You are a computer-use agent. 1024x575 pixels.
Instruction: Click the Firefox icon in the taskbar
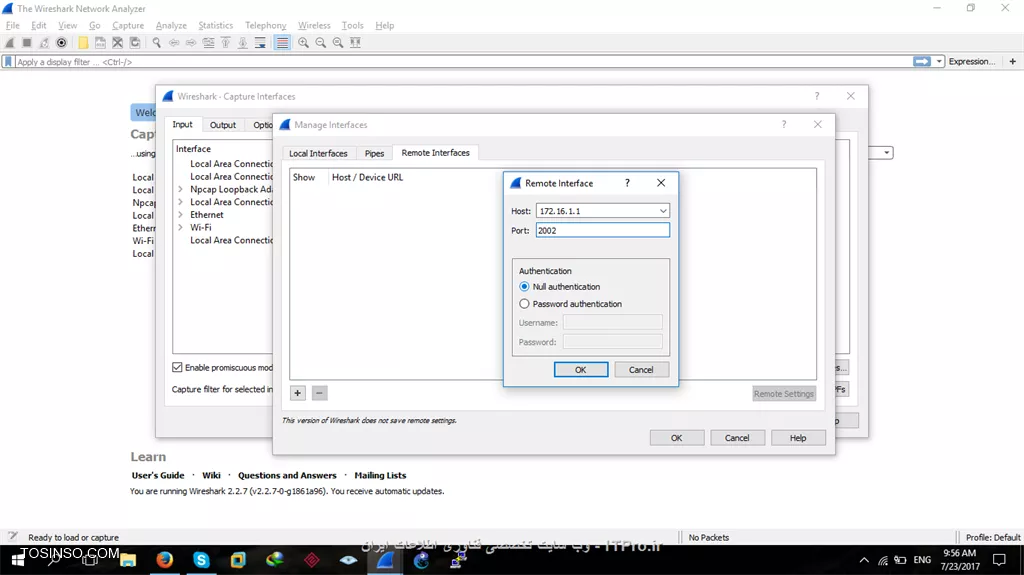point(165,560)
